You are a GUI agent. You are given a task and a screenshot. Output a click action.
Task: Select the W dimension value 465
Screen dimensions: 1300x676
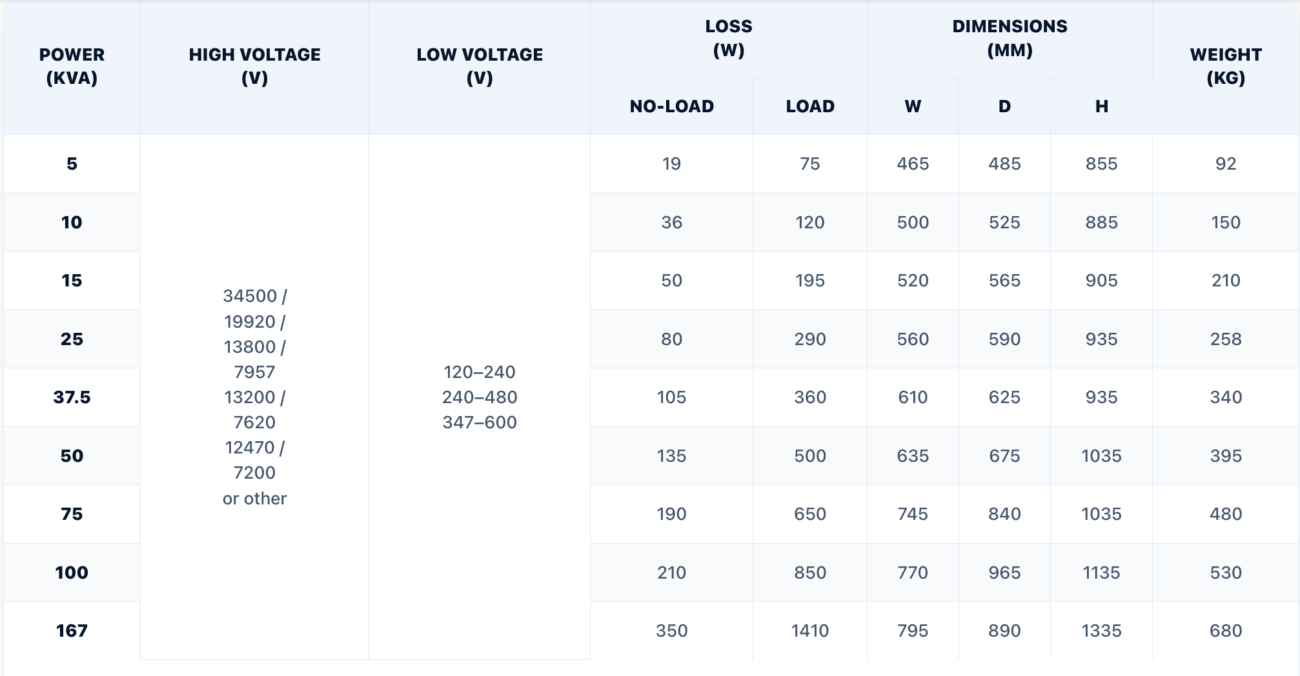pos(913,164)
